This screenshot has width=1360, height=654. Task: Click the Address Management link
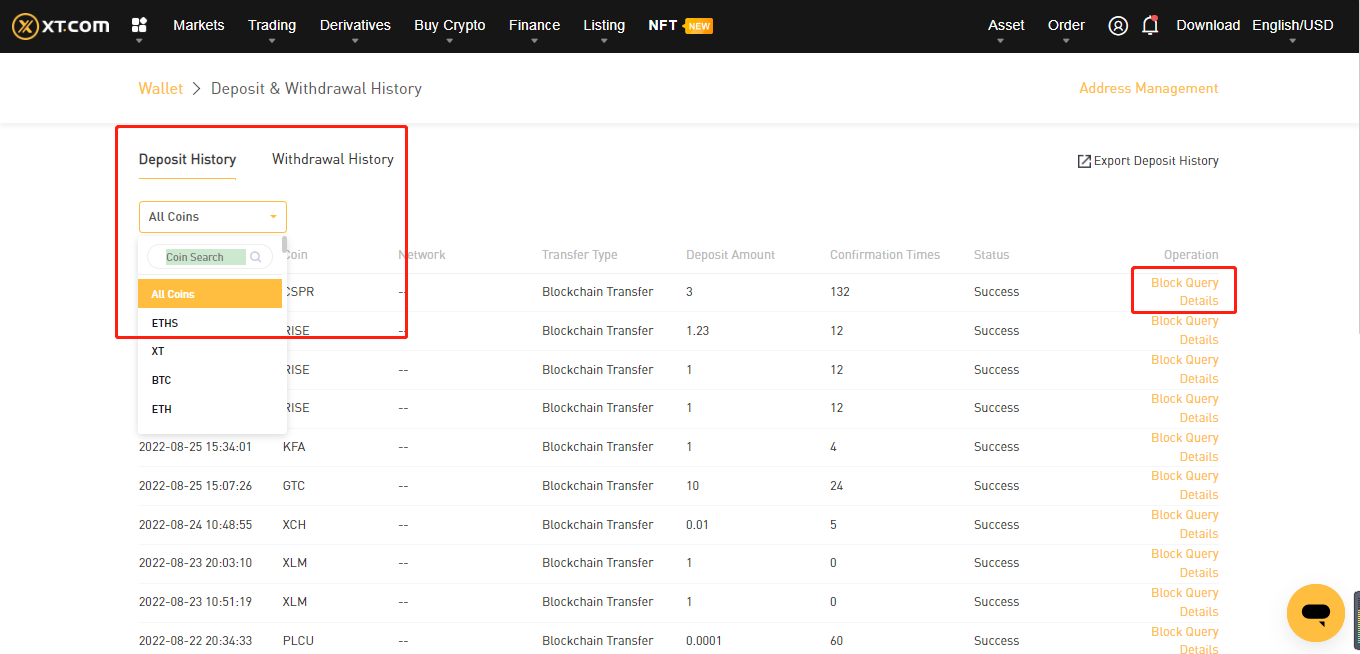click(1148, 88)
